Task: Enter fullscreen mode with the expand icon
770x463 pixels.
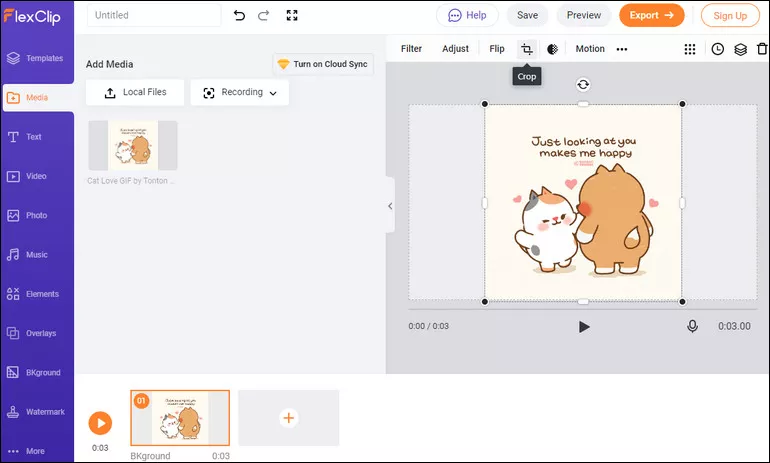Action: pos(292,16)
